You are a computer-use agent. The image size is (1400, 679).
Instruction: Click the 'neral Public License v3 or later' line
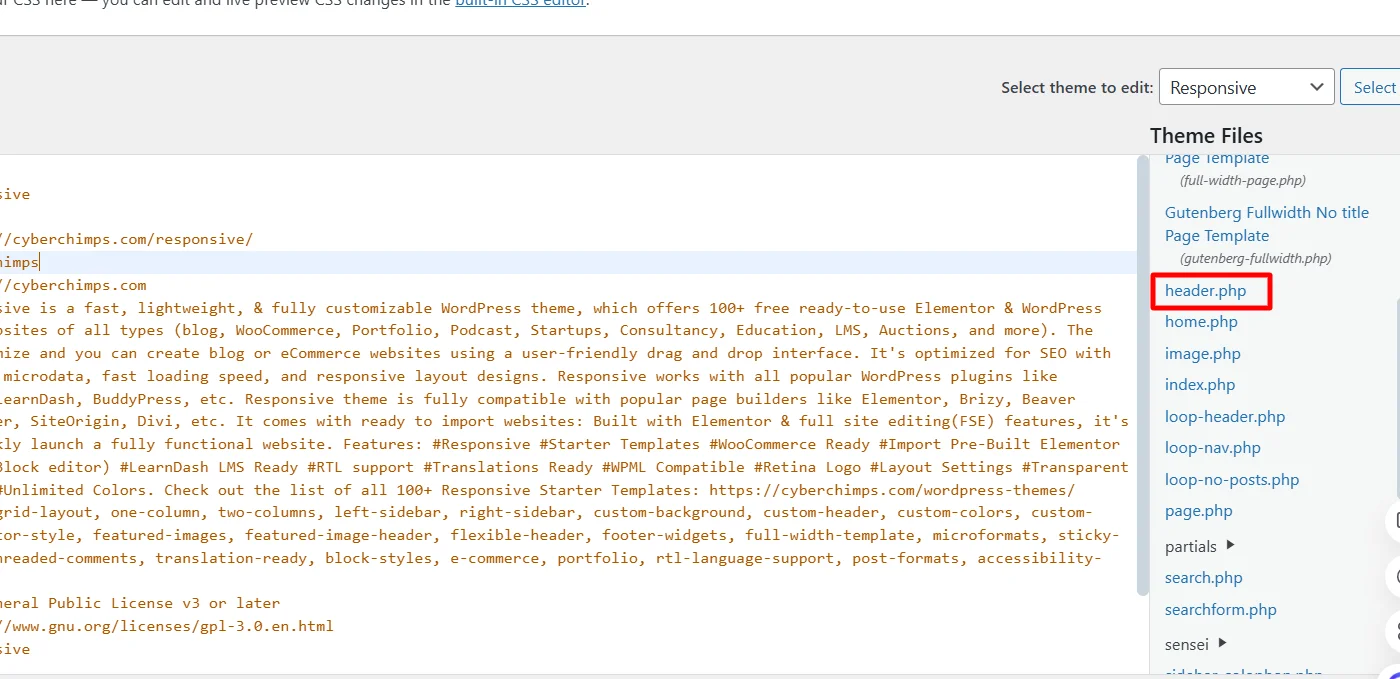coord(140,604)
